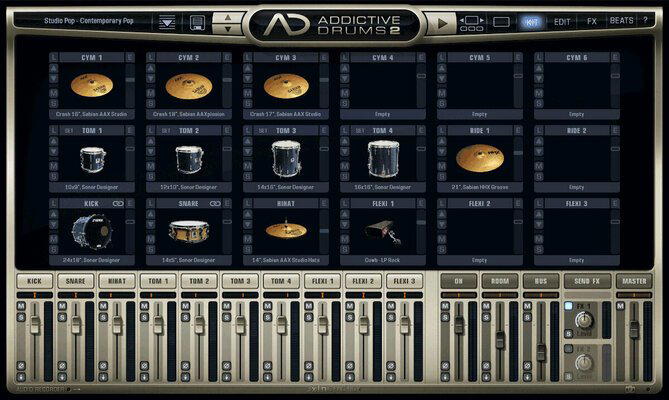Click the E edit button on RIDE 1
Image resolution: width=669 pixels, height=400 pixels.
pyautogui.click(x=518, y=130)
